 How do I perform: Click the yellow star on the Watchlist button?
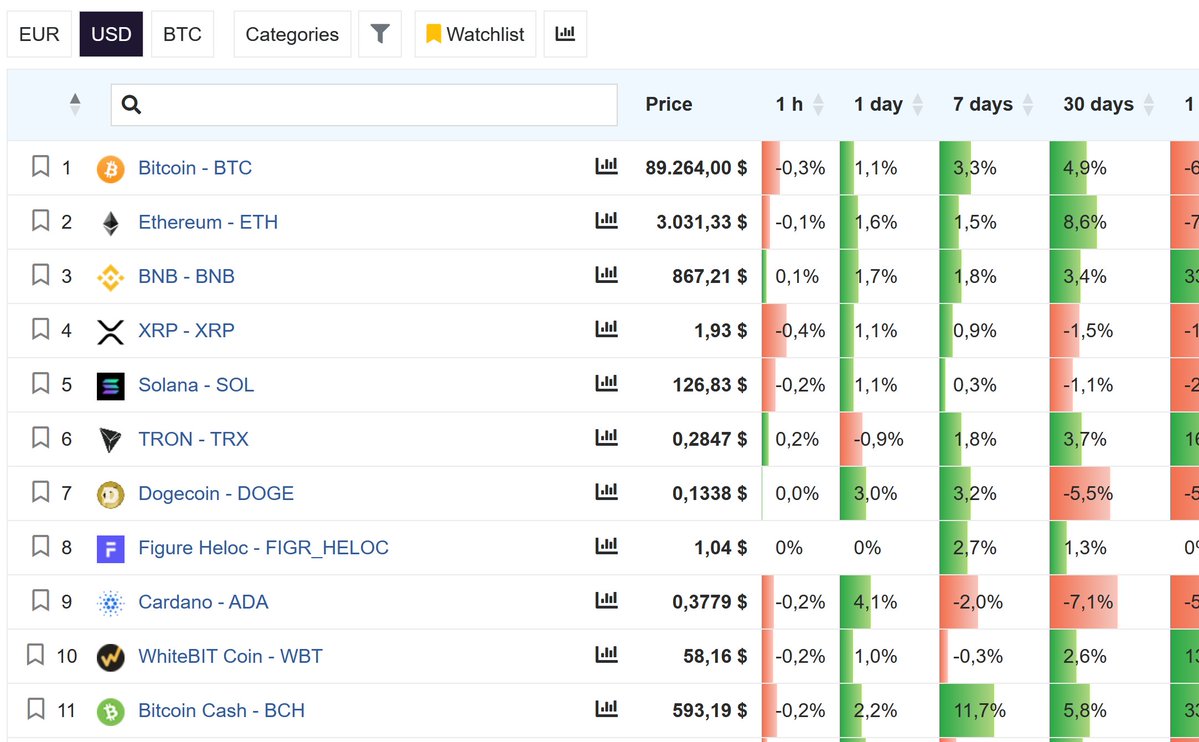tap(432, 33)
